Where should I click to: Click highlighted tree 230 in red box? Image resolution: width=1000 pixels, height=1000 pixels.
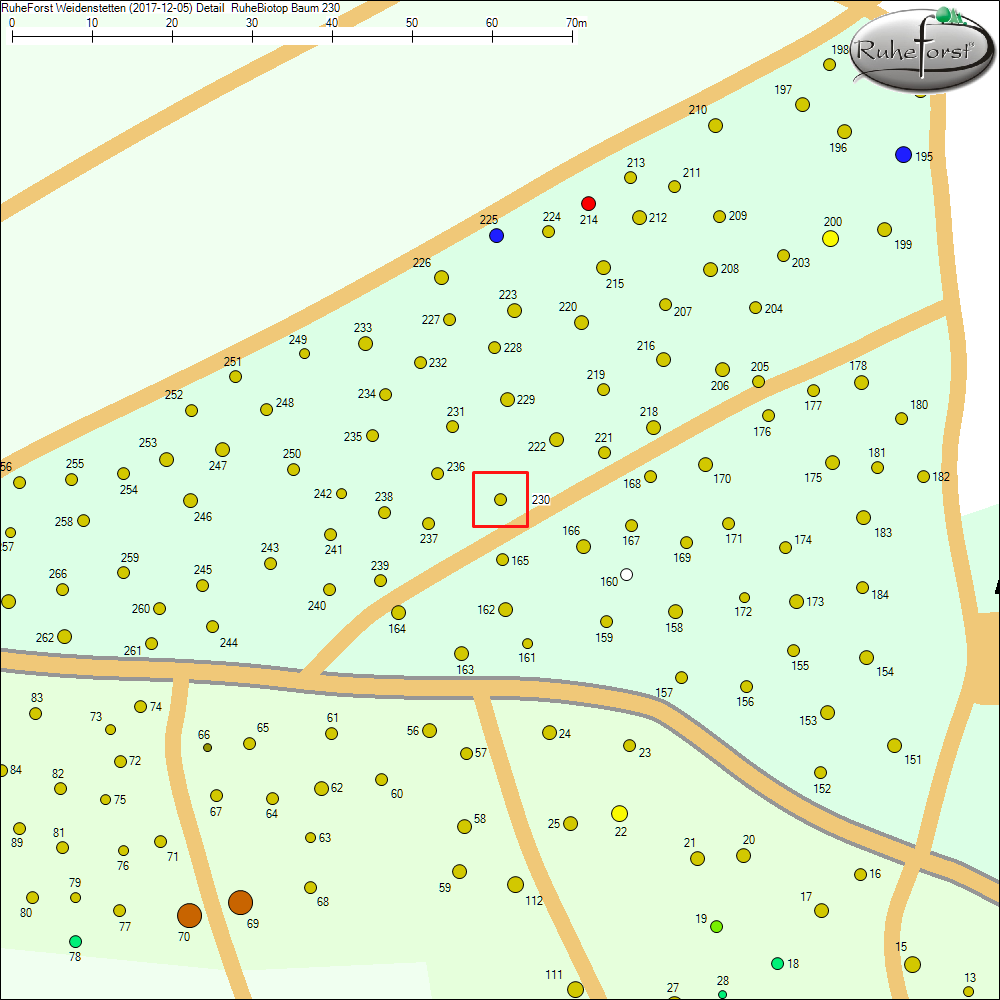tap(500, 499)
